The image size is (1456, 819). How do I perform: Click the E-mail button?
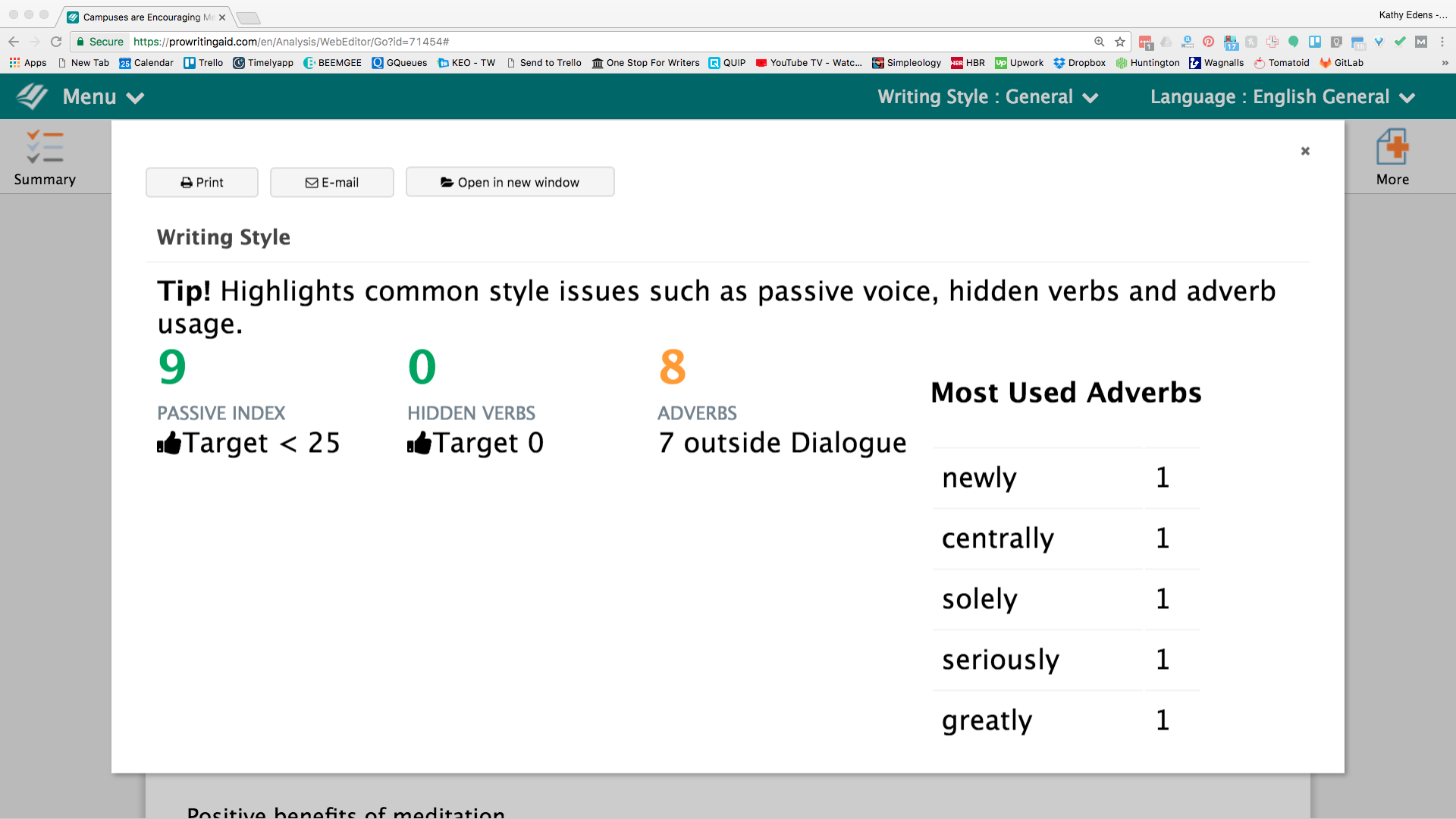(331, 183)
